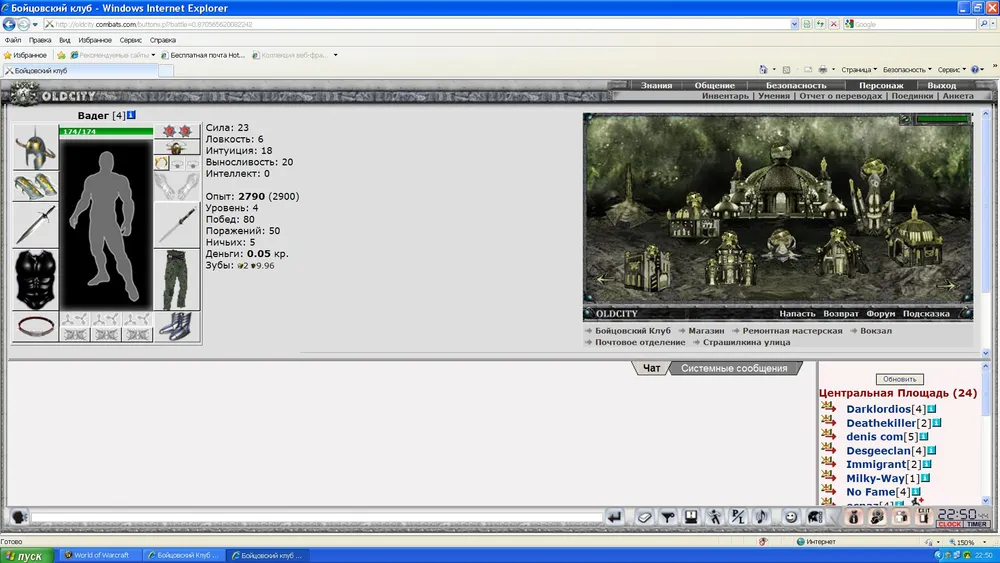Open the Страница dropdown in IE toolbar

(859, 70)
